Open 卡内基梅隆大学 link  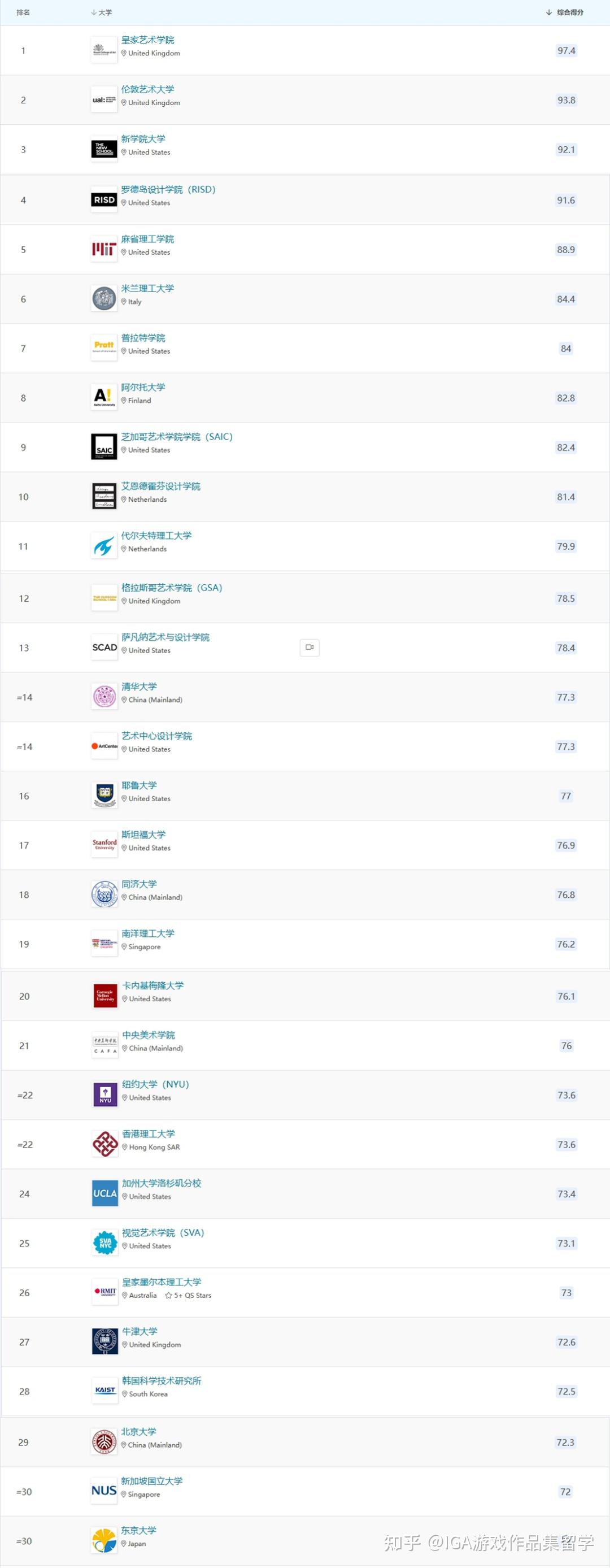(x=152, y=985)
